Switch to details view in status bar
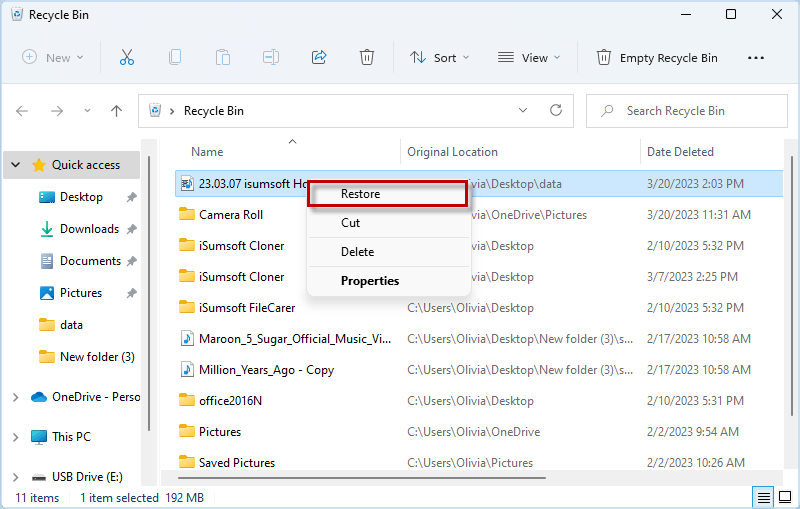Image resolution: width=800 pixels, height=509 pixels. (x=763, y=497)
